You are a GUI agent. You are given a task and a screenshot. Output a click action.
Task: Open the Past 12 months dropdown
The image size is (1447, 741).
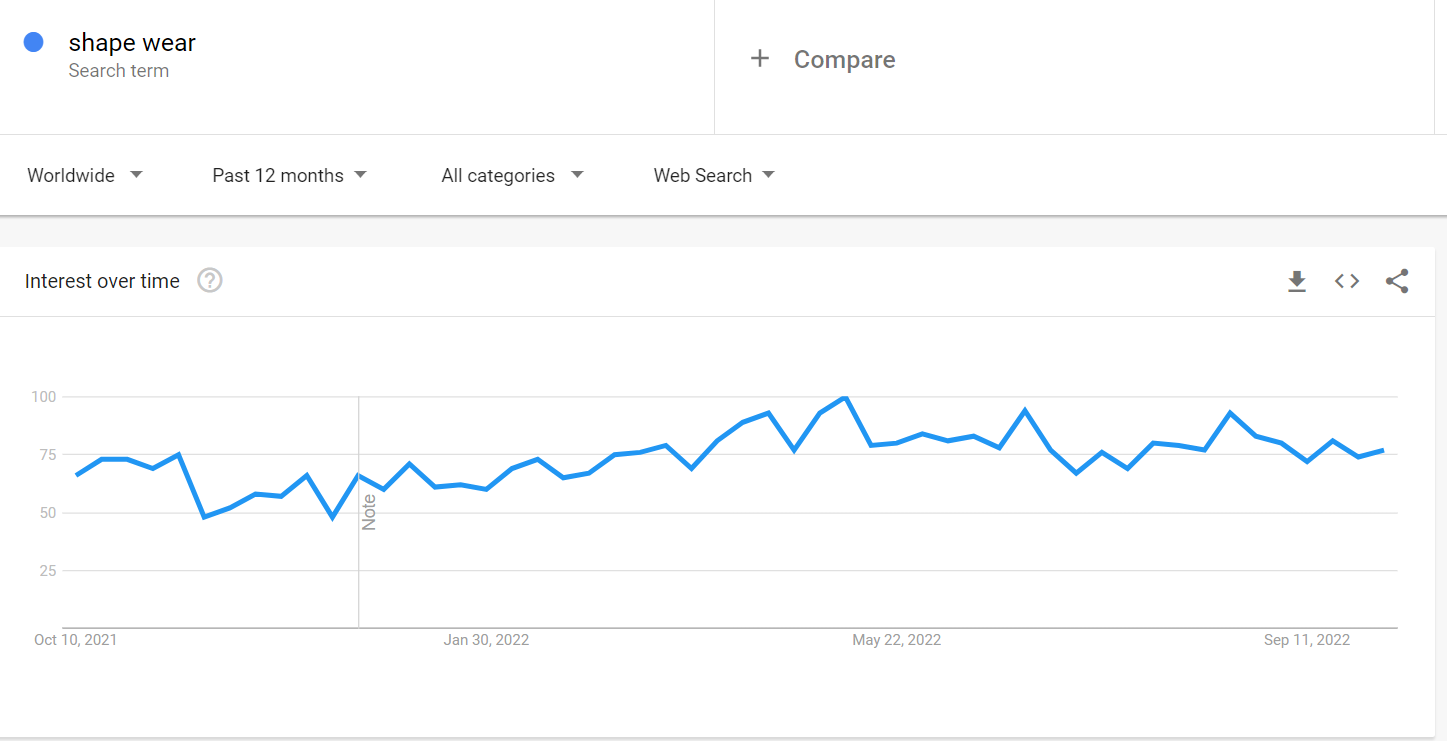pyautogui.click(x=290, y=175)
